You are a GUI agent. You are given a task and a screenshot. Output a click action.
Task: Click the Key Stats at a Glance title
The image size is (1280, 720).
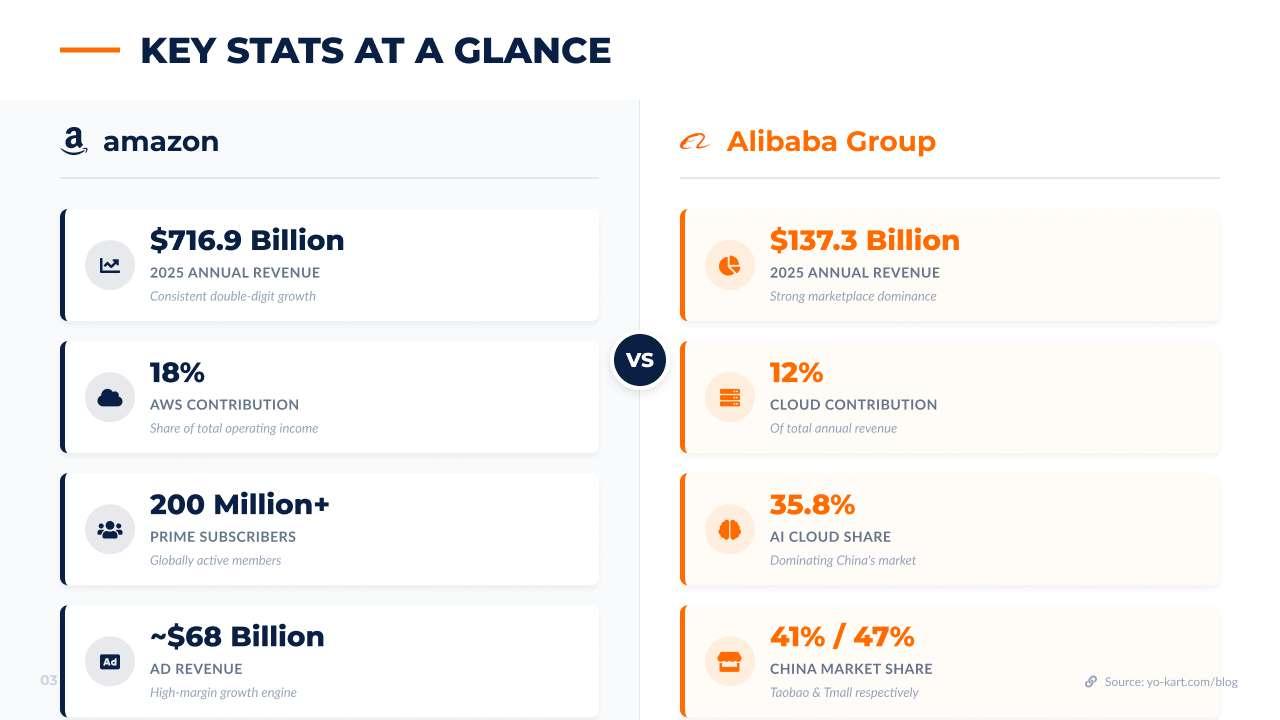pyautogui.click(x=375, y=50)
